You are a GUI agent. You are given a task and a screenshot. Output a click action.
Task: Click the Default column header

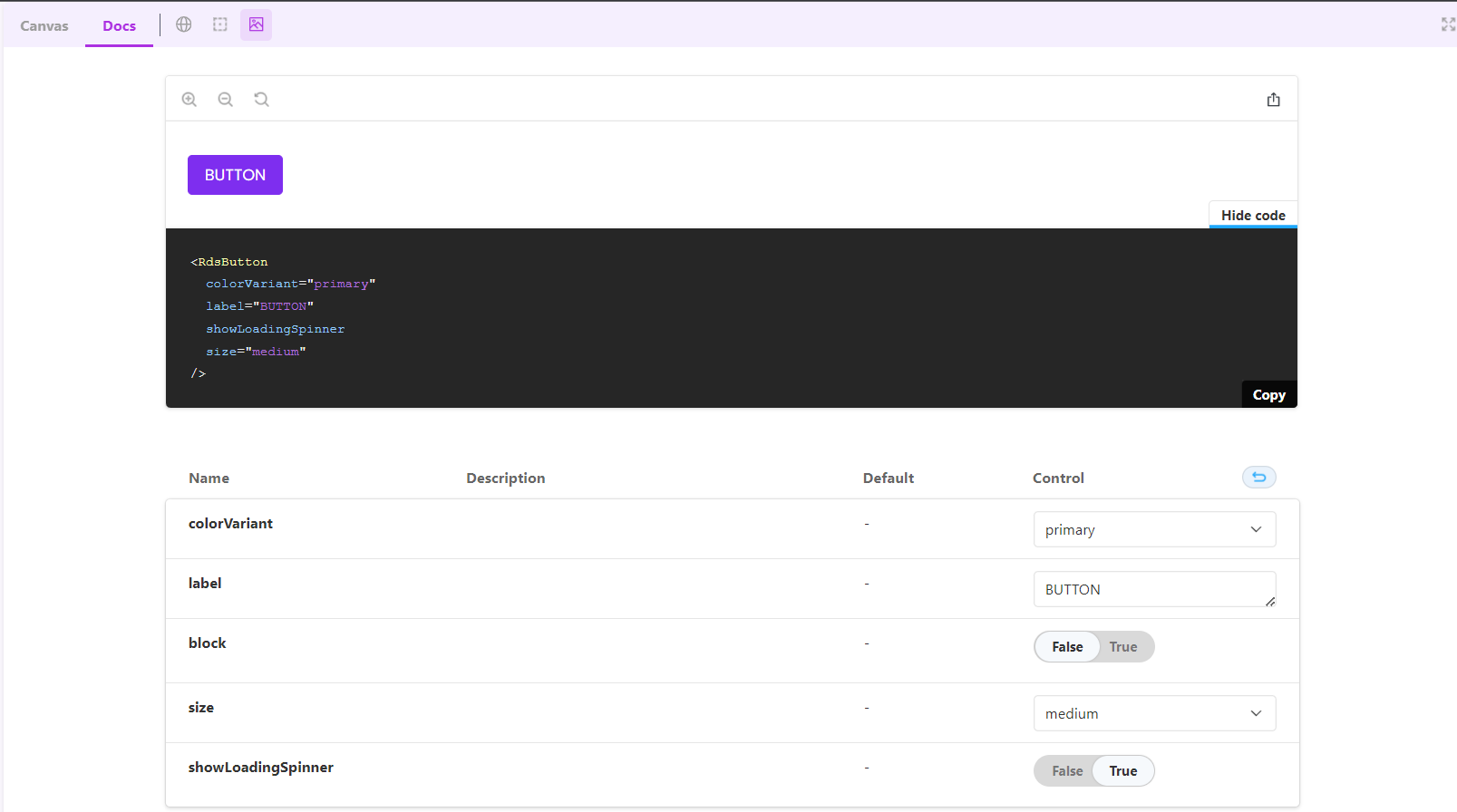coord(889,478)
